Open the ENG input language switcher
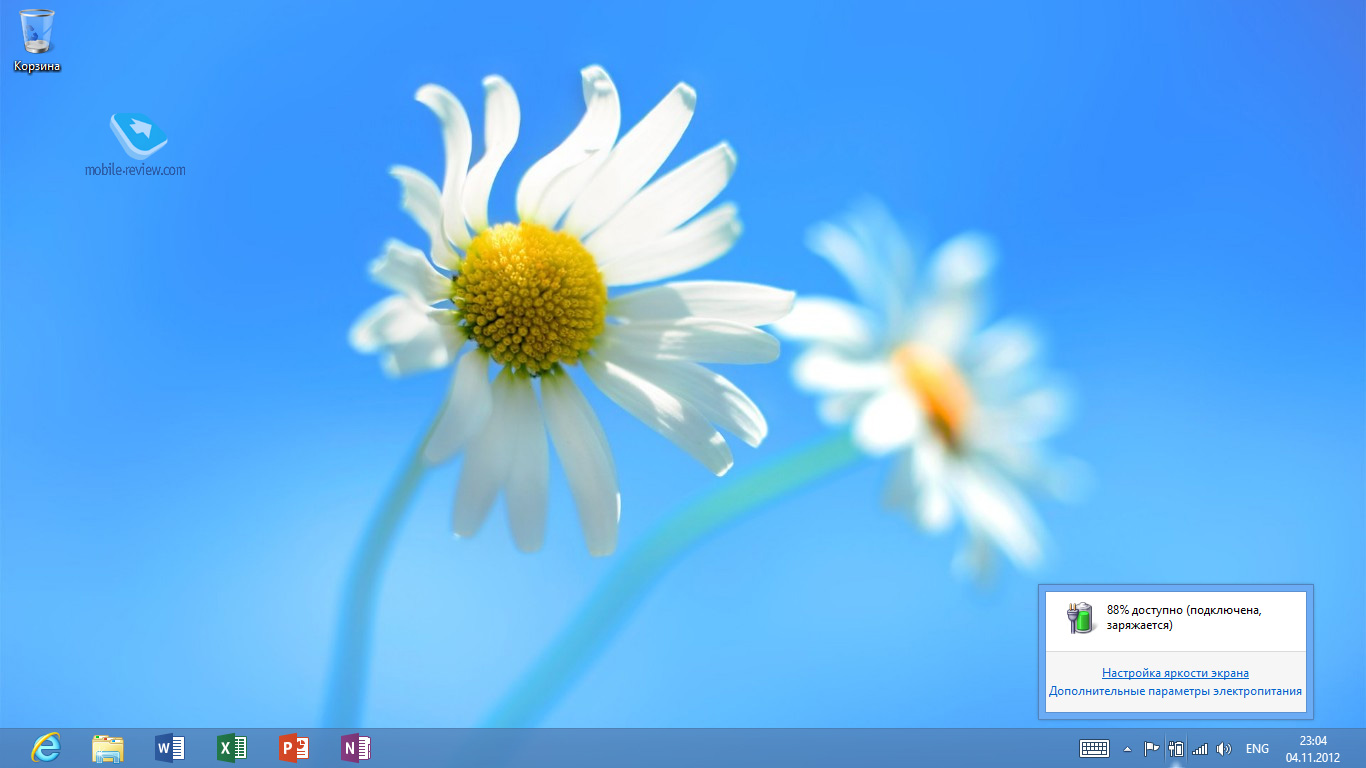This screenshot has width=1366, height=768. pos(1257,748)
